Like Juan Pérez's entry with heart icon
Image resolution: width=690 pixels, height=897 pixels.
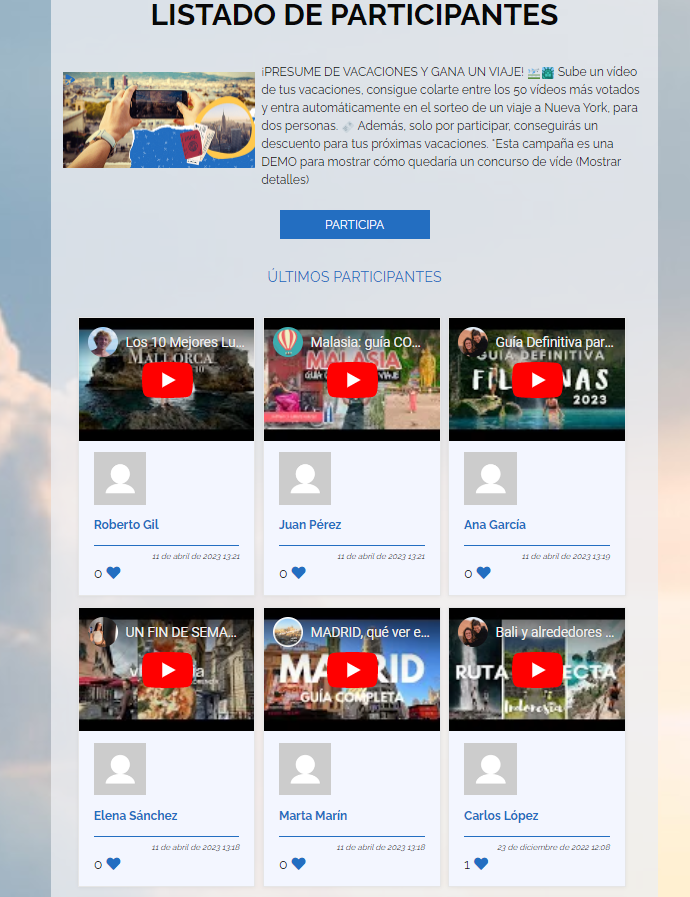tap(299, 573)
